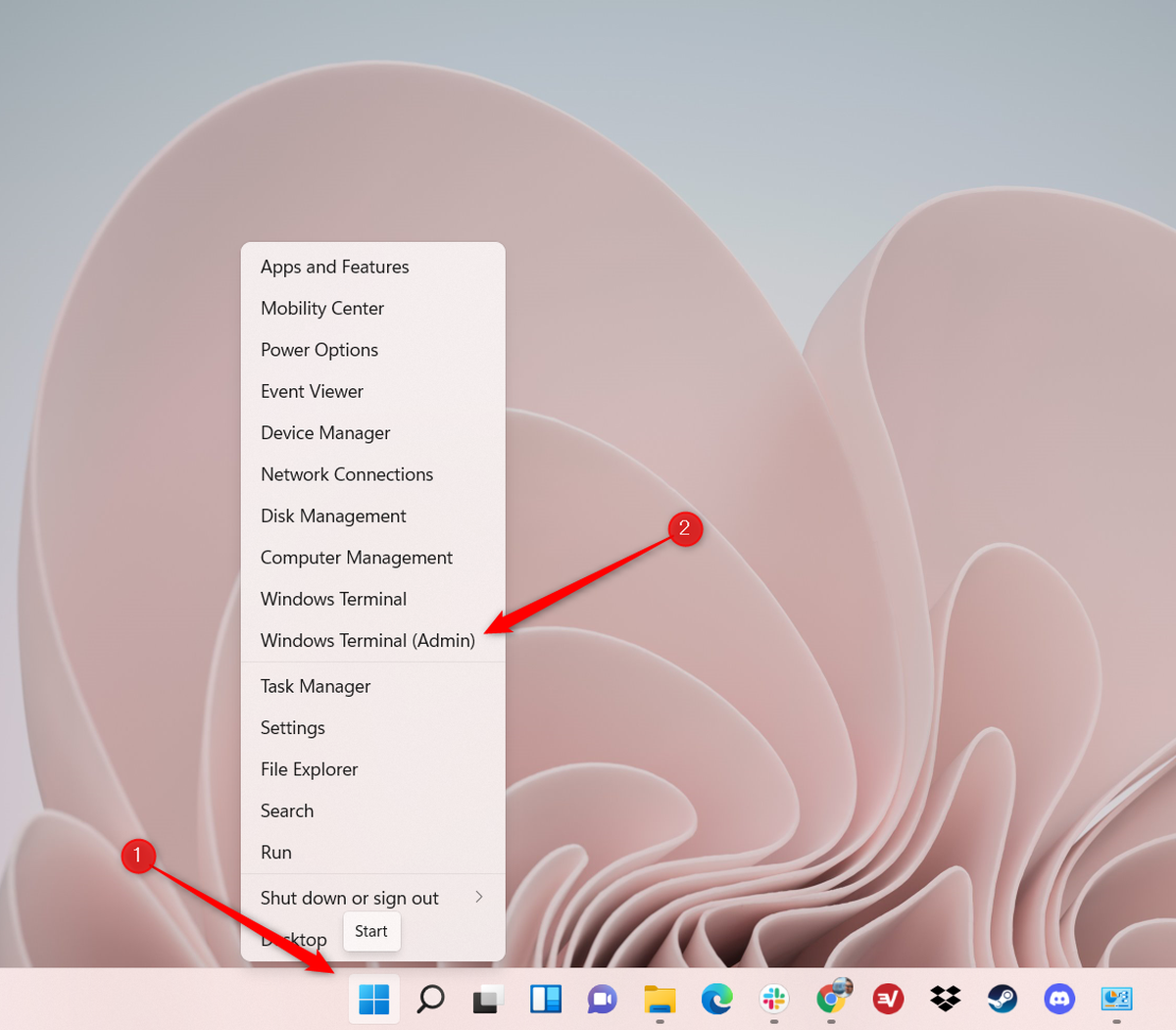
Task: Click the Shut down or sign out entry
Action: coord(373,898)
